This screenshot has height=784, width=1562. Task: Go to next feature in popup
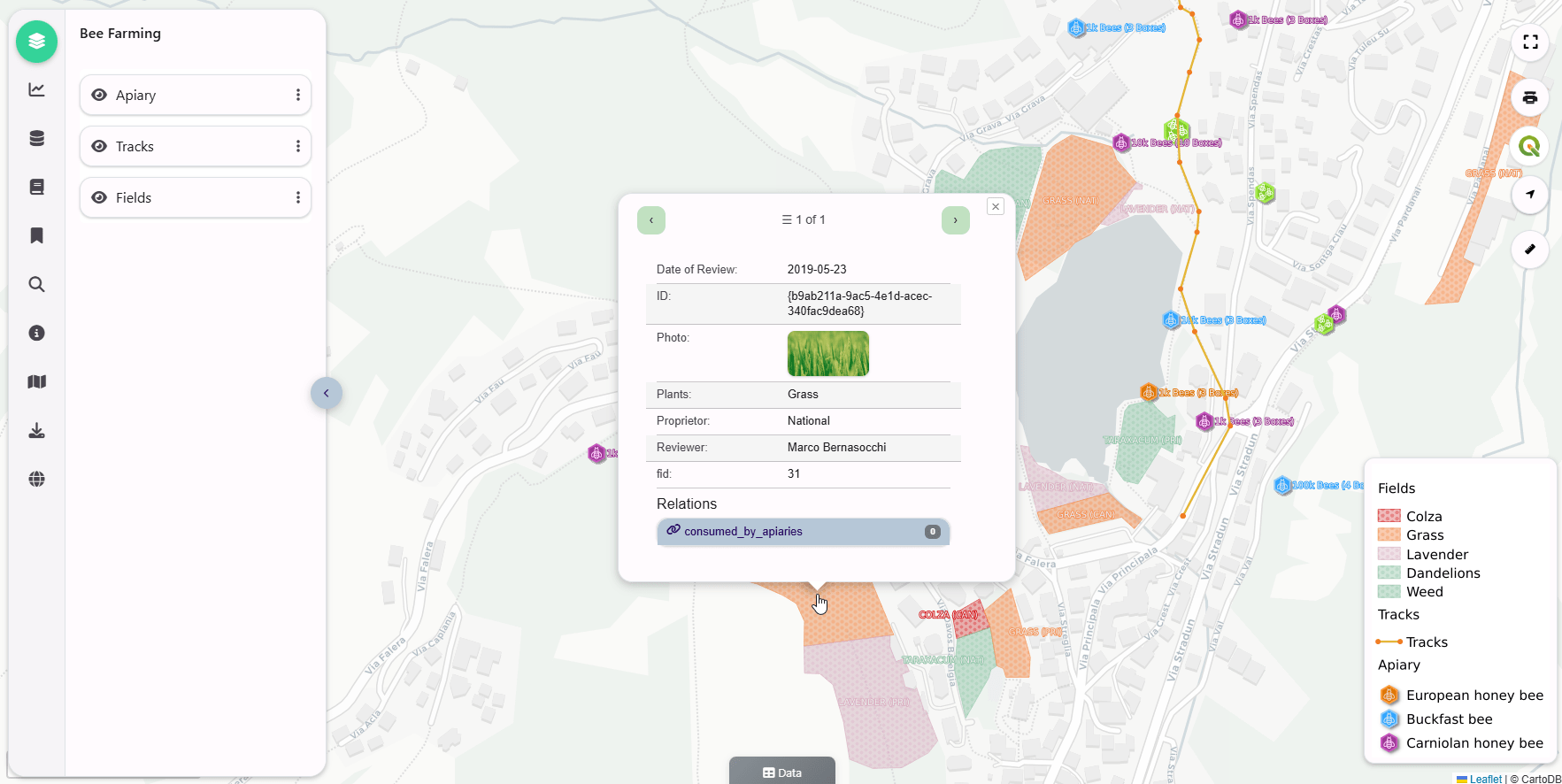[x=955, y=220]
